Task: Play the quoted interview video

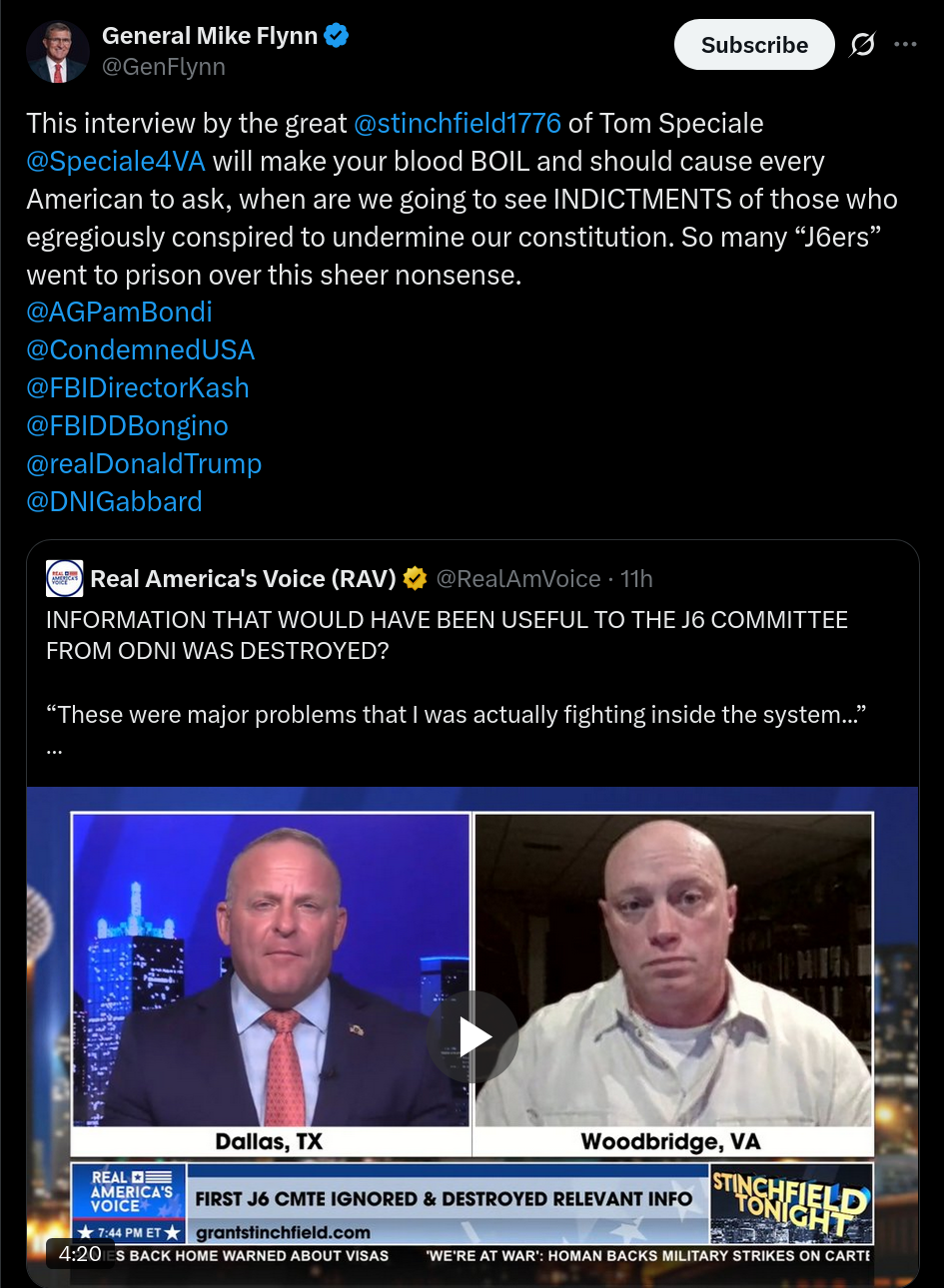Action: coord(472,1037)
